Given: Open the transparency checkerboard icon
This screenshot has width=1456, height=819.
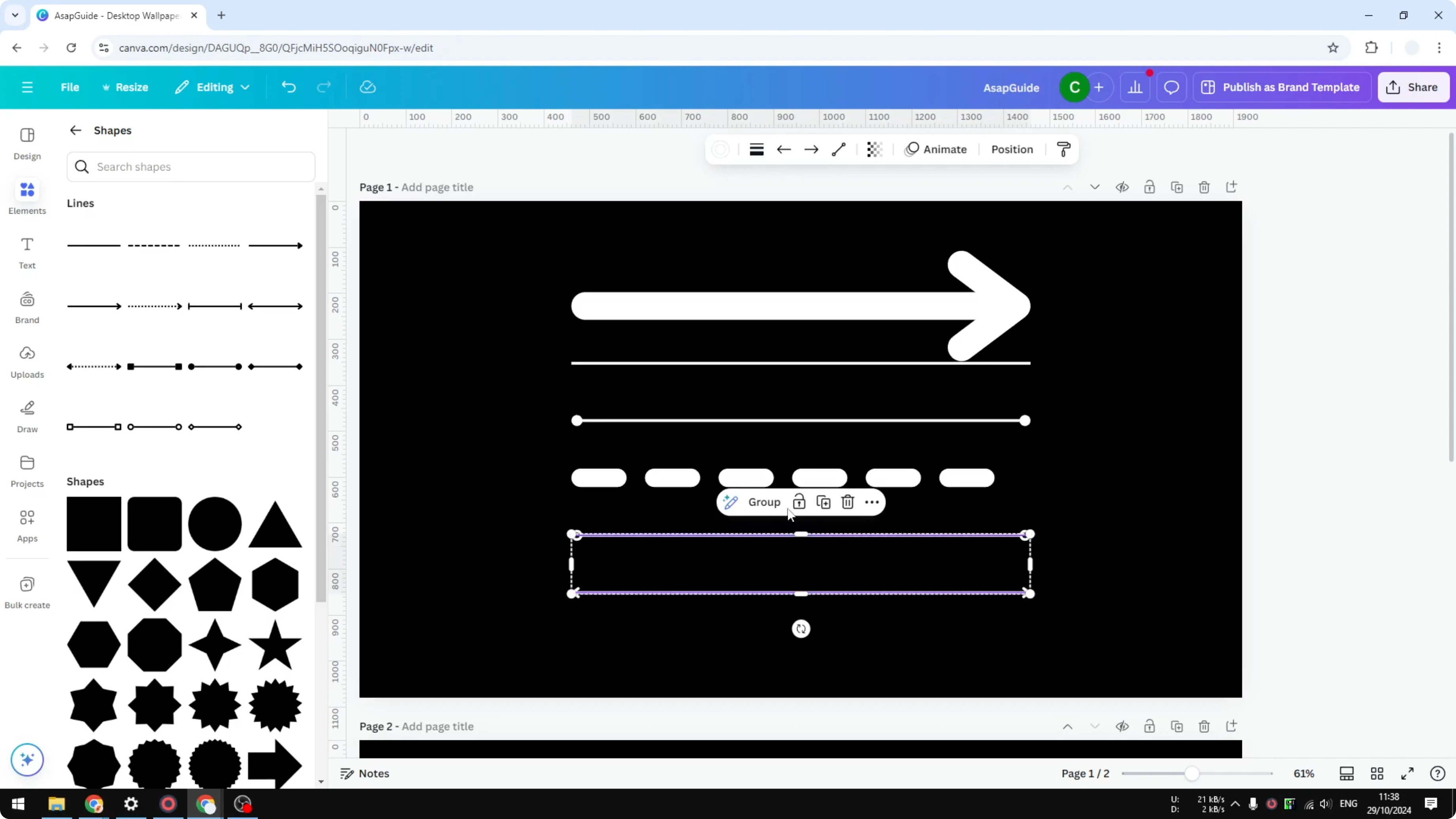Looking at the screenshot, I should click(874, 149).
